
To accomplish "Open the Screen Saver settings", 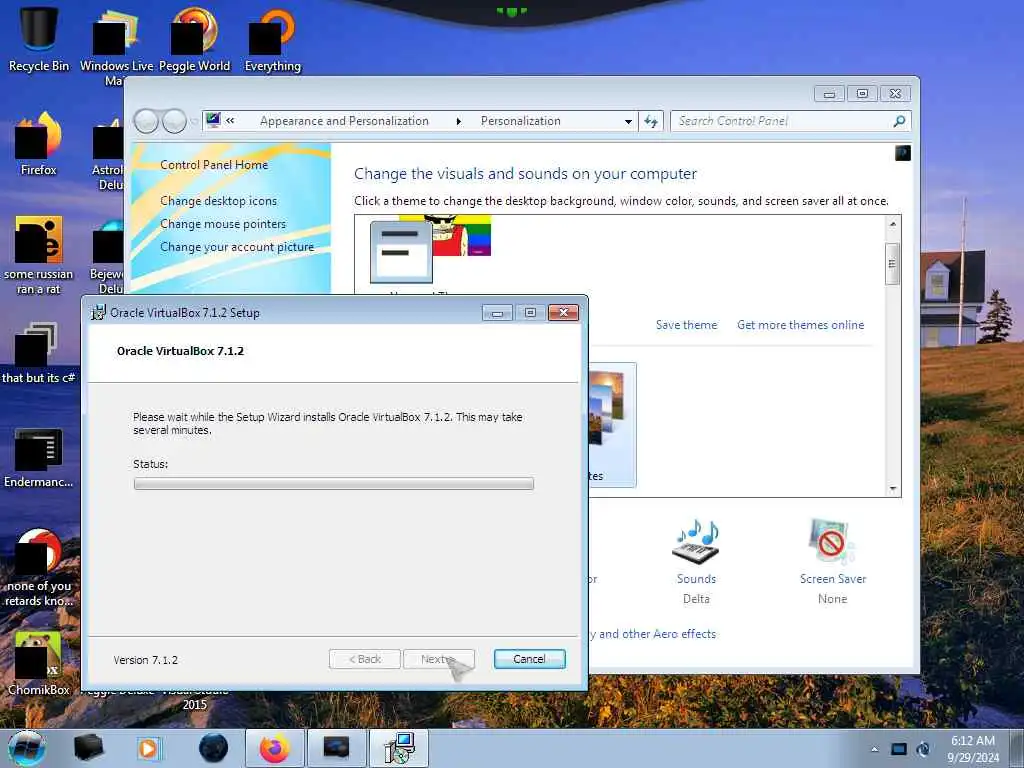I will 833,562.
